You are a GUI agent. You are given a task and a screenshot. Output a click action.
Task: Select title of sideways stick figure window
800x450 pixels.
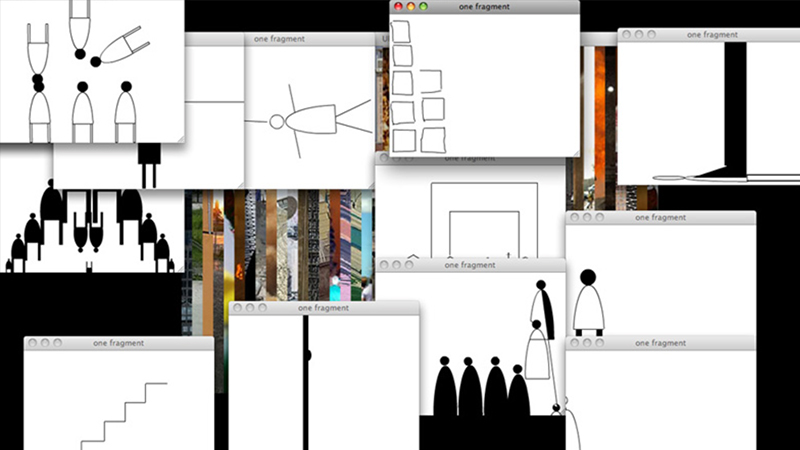[x=280, y=39]
